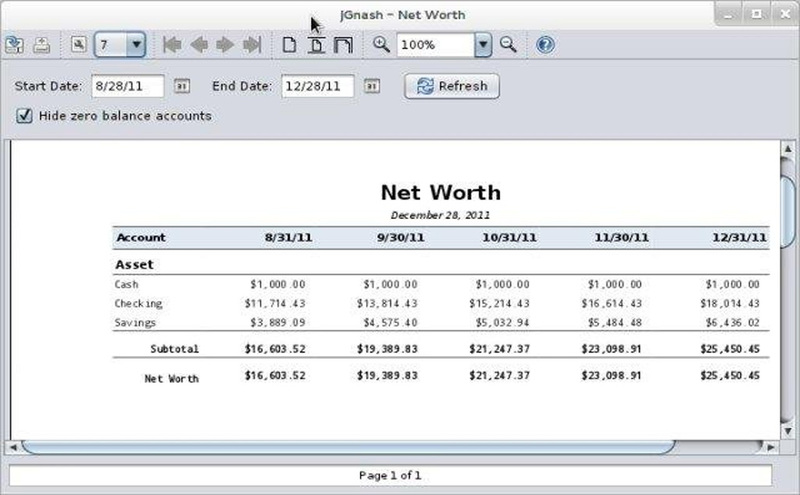Select actual size page view icon
This screenshot has height=495, width=800.
tap(289, 45)
